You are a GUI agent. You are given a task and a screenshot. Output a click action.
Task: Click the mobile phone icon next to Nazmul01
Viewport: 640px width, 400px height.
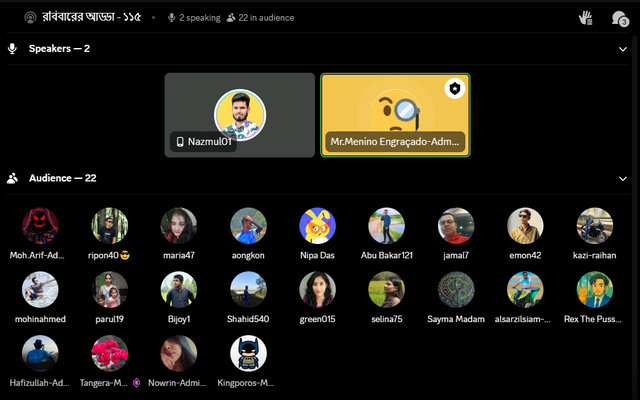180,142
